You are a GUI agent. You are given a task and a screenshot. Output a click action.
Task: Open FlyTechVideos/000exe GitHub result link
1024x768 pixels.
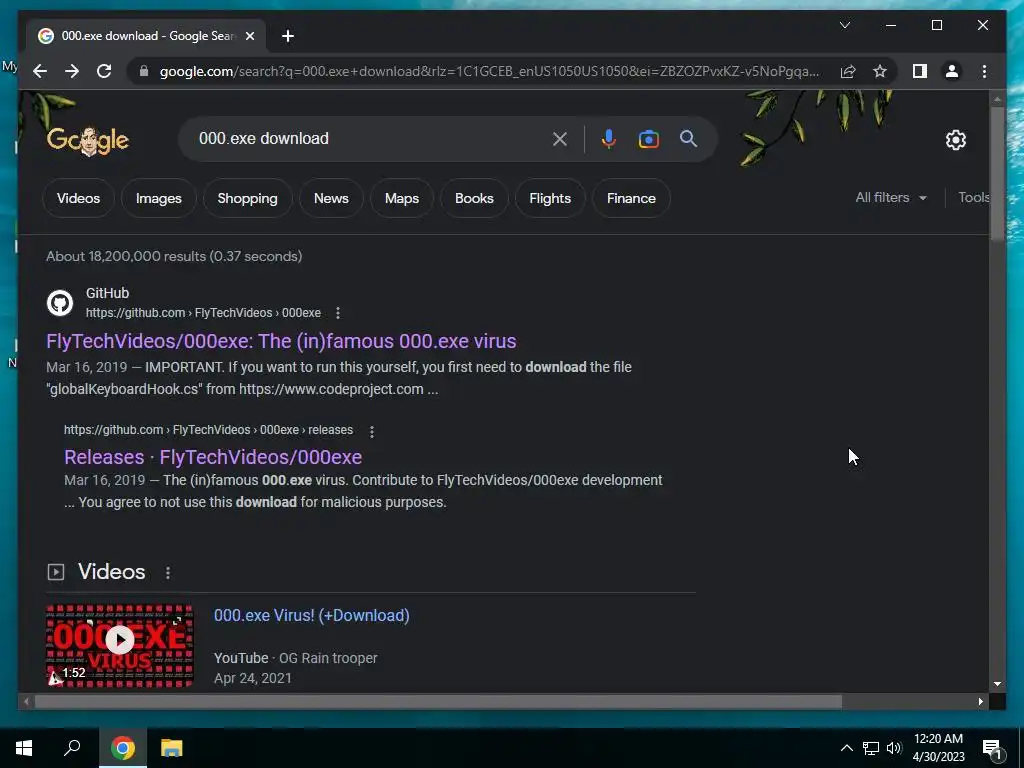coord(281,341)
